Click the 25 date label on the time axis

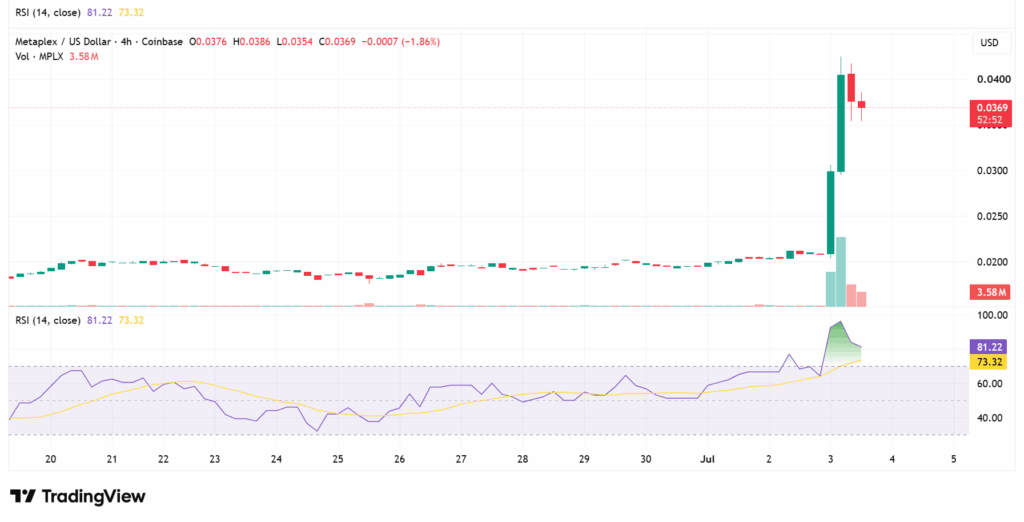point(338,459)
